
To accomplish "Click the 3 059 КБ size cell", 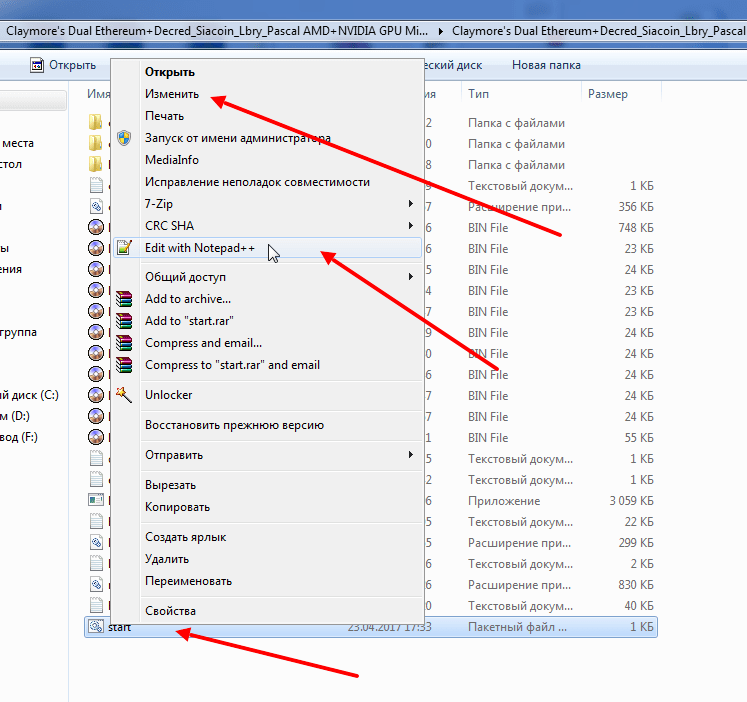I will [631, 501].
